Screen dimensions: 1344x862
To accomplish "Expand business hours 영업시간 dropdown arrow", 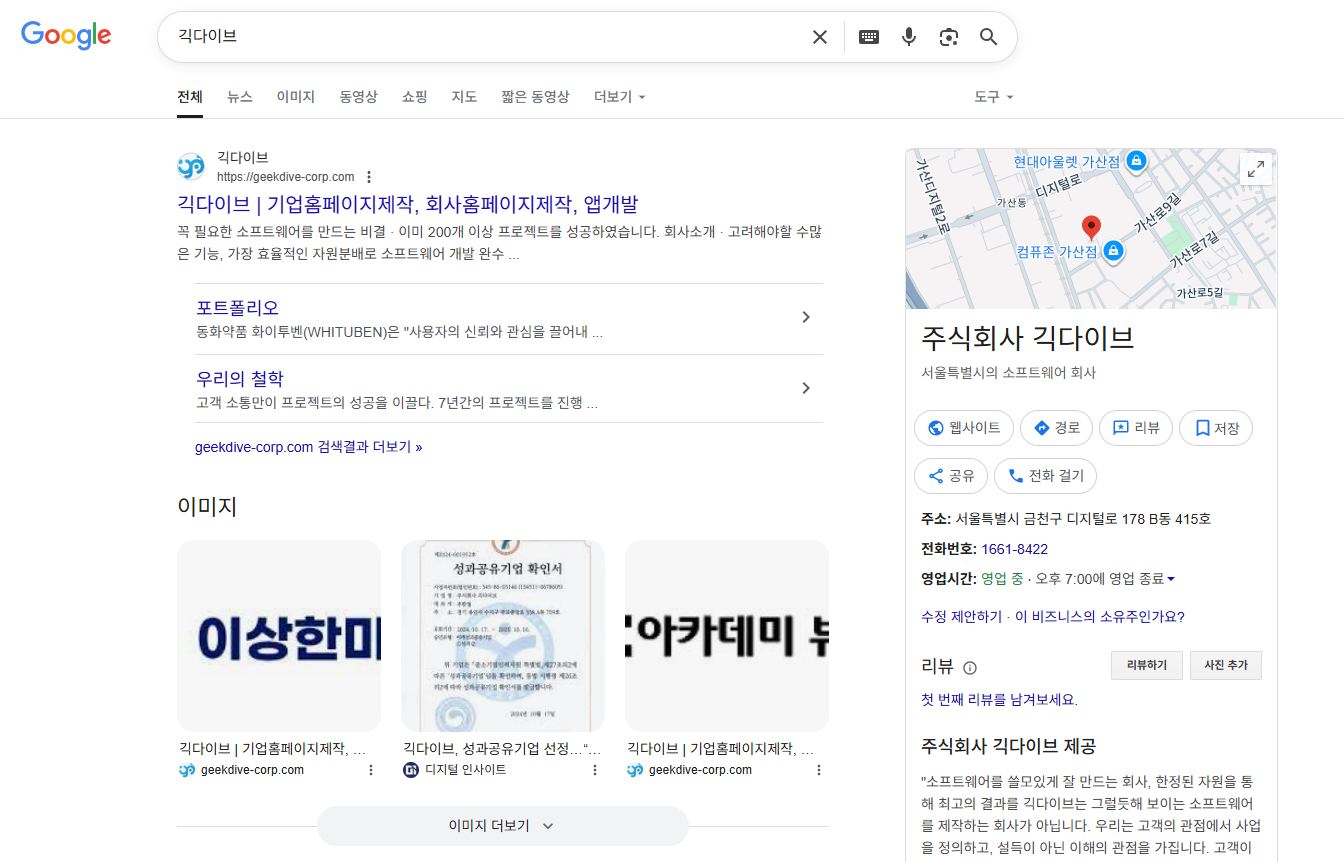I will click(1171, 579).
